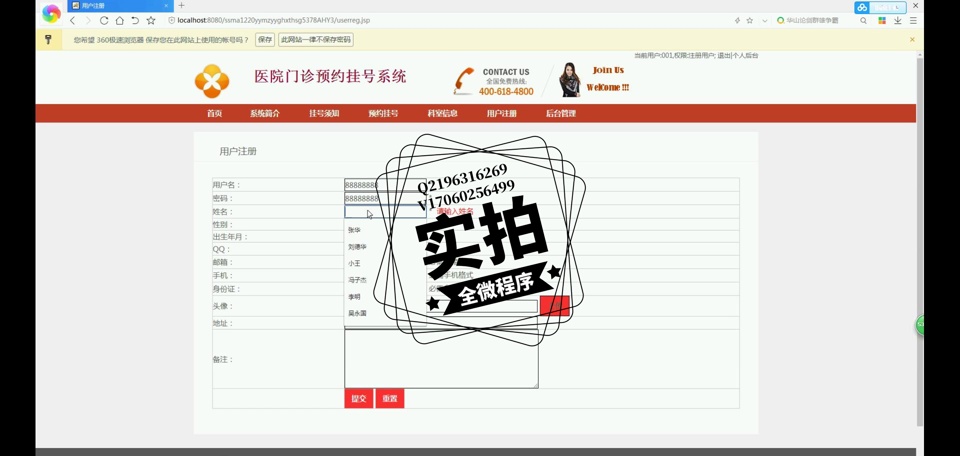Open 后台管理 from the navigation bar
Viewport: 960px width, 456px height.
tap(561, 114)
